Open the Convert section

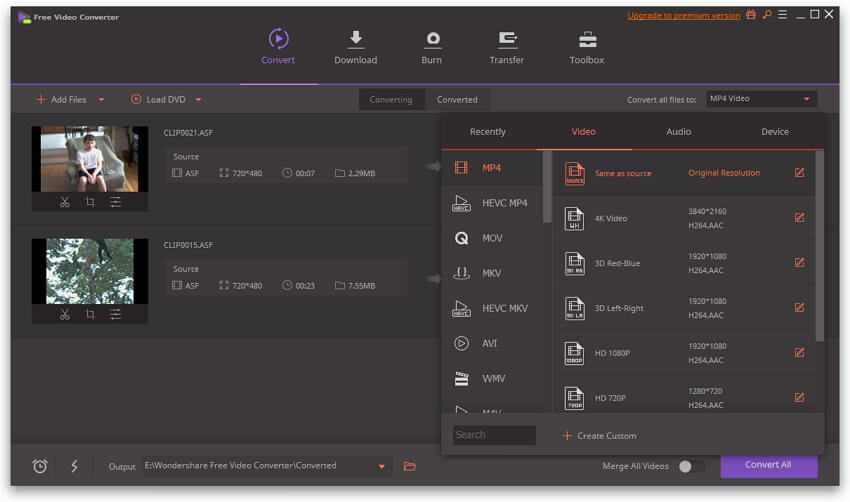pos(278,47)
